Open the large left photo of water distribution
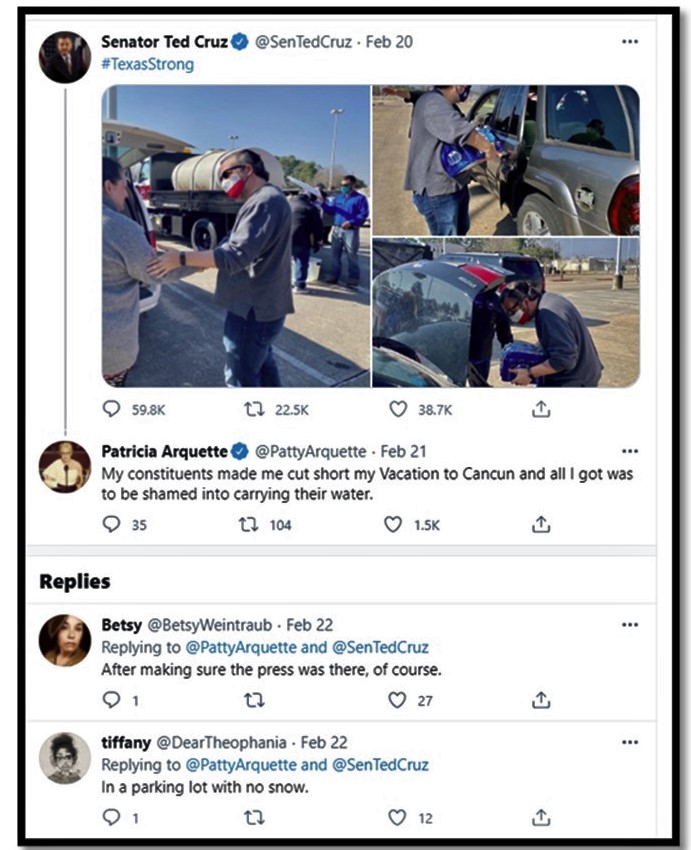691x850 pixels. (235, 236)
